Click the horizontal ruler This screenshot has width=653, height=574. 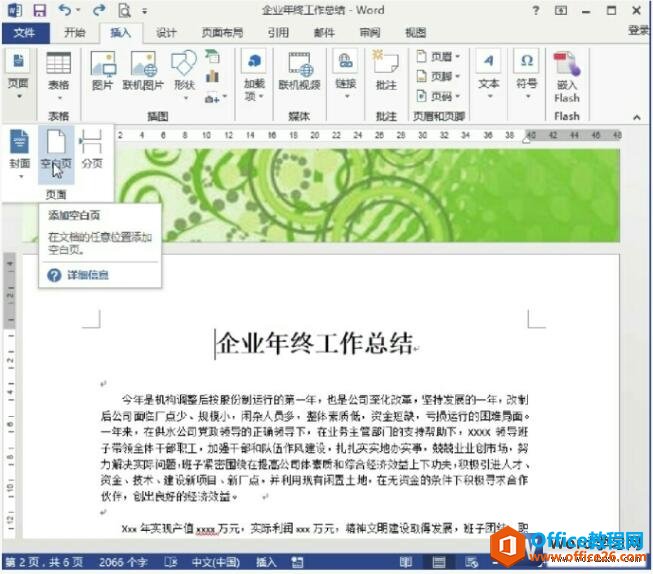coord(368,135)
